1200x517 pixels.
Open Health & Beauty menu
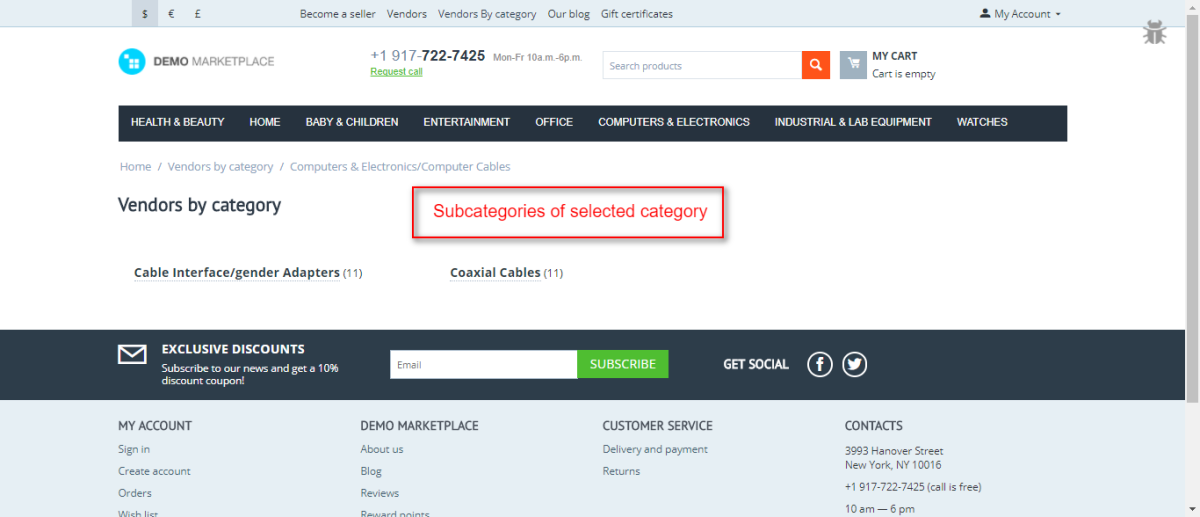pos(178,122)
